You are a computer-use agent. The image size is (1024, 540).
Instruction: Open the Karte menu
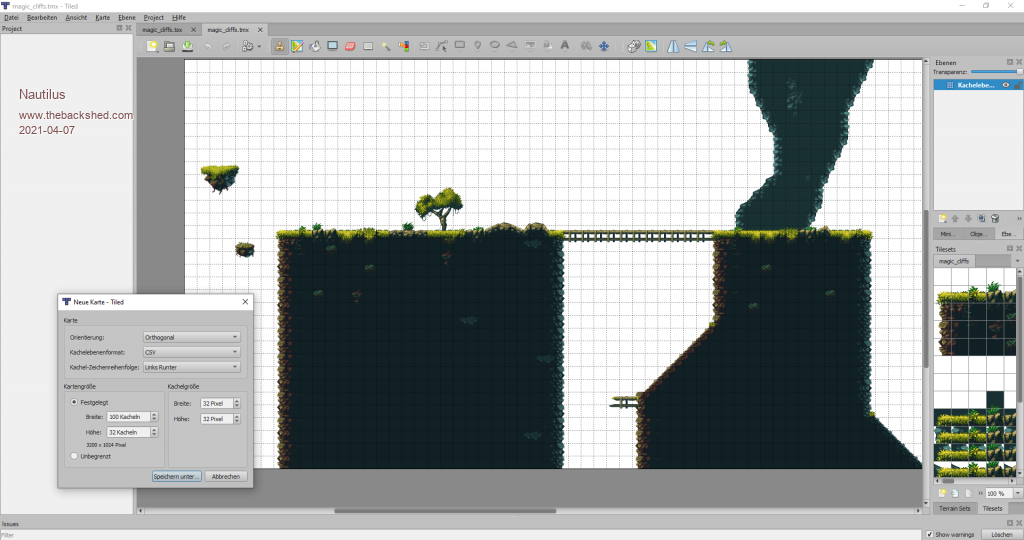pyautogui.click(x=102, y=18)
